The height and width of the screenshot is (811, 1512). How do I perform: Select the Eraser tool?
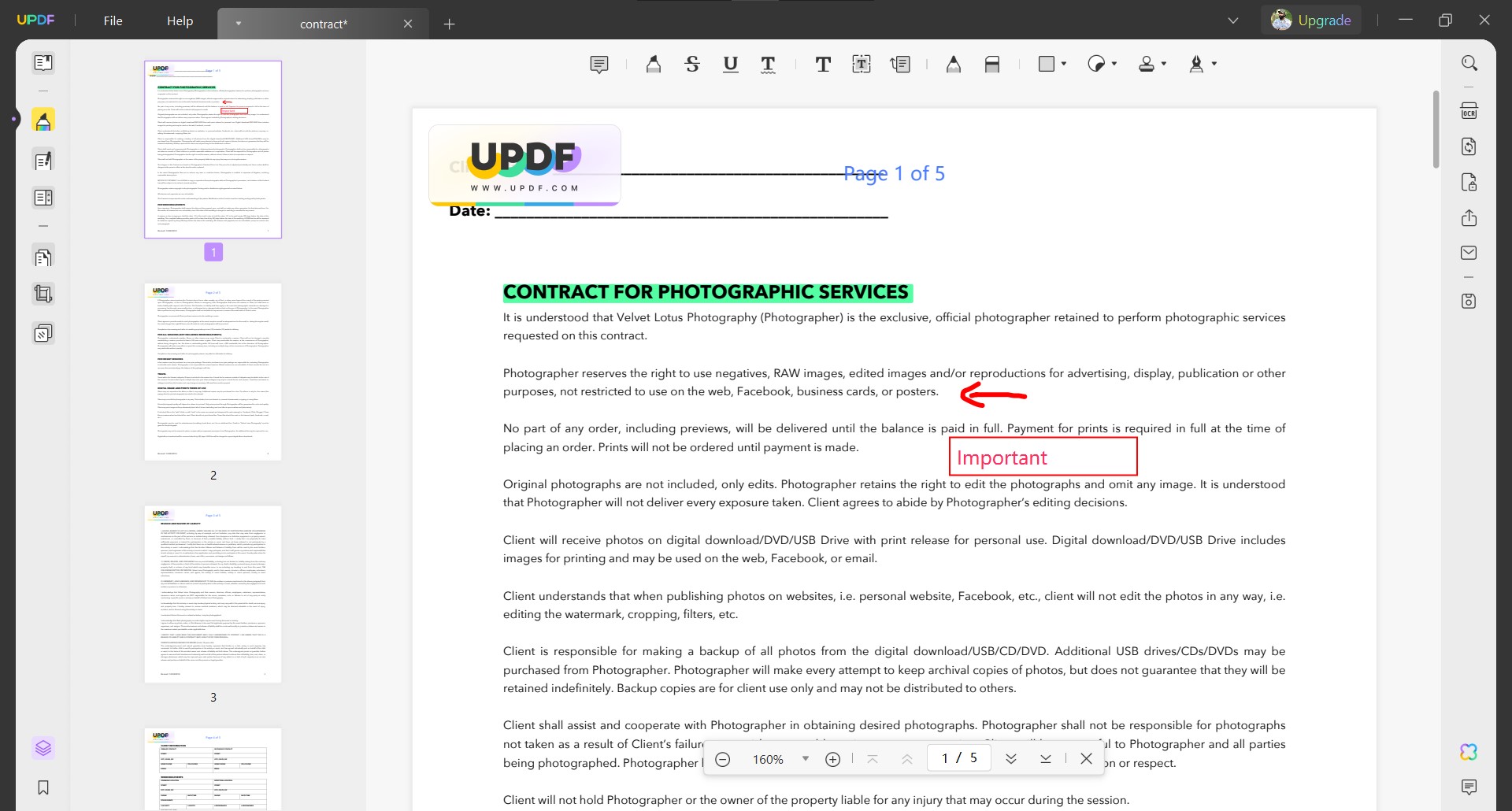(991, 64)
